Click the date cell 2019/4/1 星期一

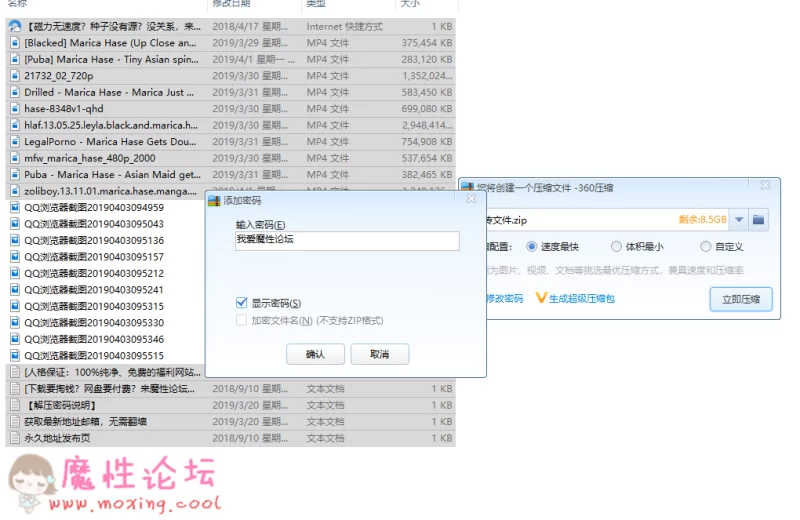(x=254, y=59)
